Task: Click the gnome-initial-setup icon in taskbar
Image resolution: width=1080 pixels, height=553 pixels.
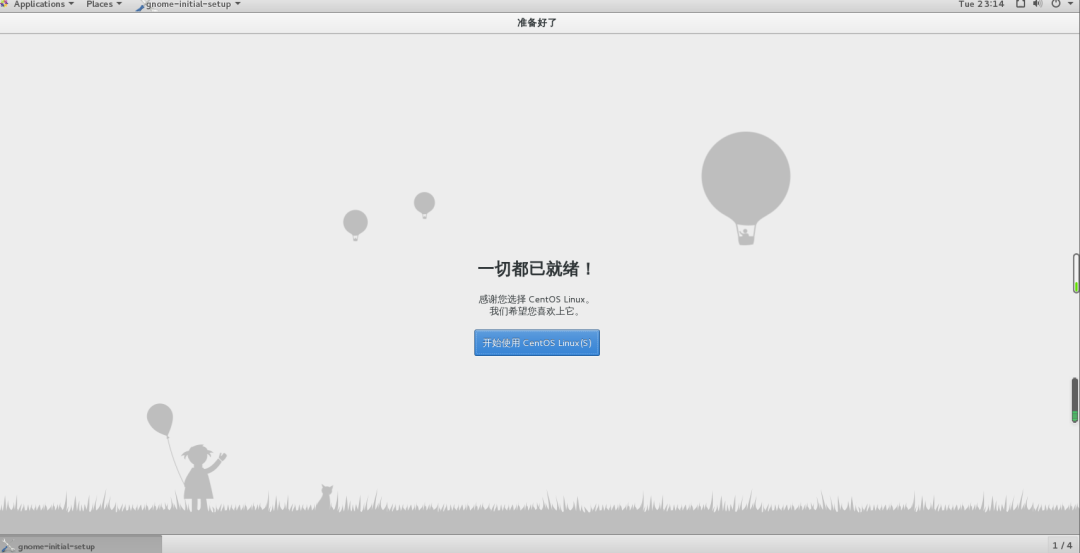Action: 8,545
